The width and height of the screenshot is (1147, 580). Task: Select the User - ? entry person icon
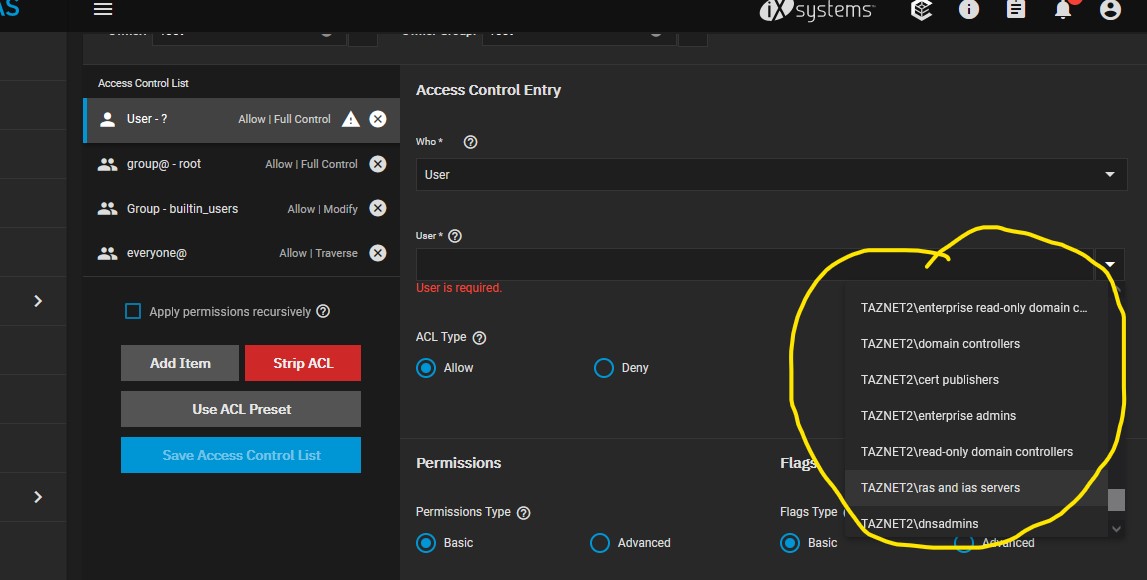point(108,119)
